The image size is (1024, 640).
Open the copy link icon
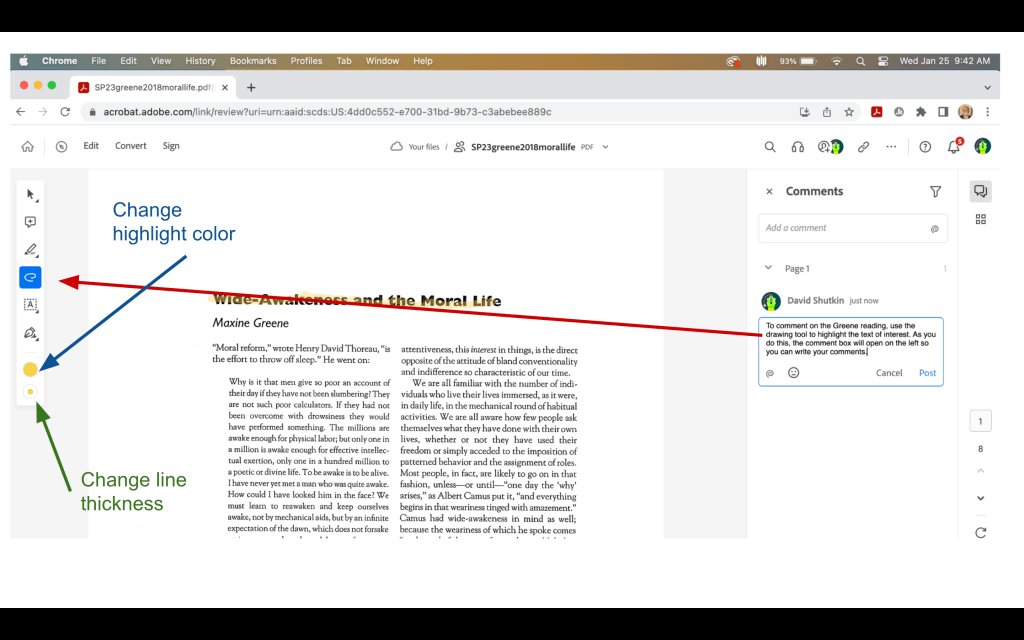tap(863, 146)
